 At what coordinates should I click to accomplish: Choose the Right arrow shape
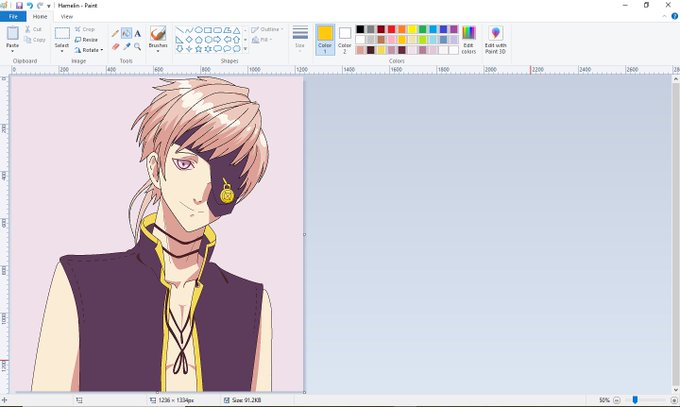[x=217, y=39]
